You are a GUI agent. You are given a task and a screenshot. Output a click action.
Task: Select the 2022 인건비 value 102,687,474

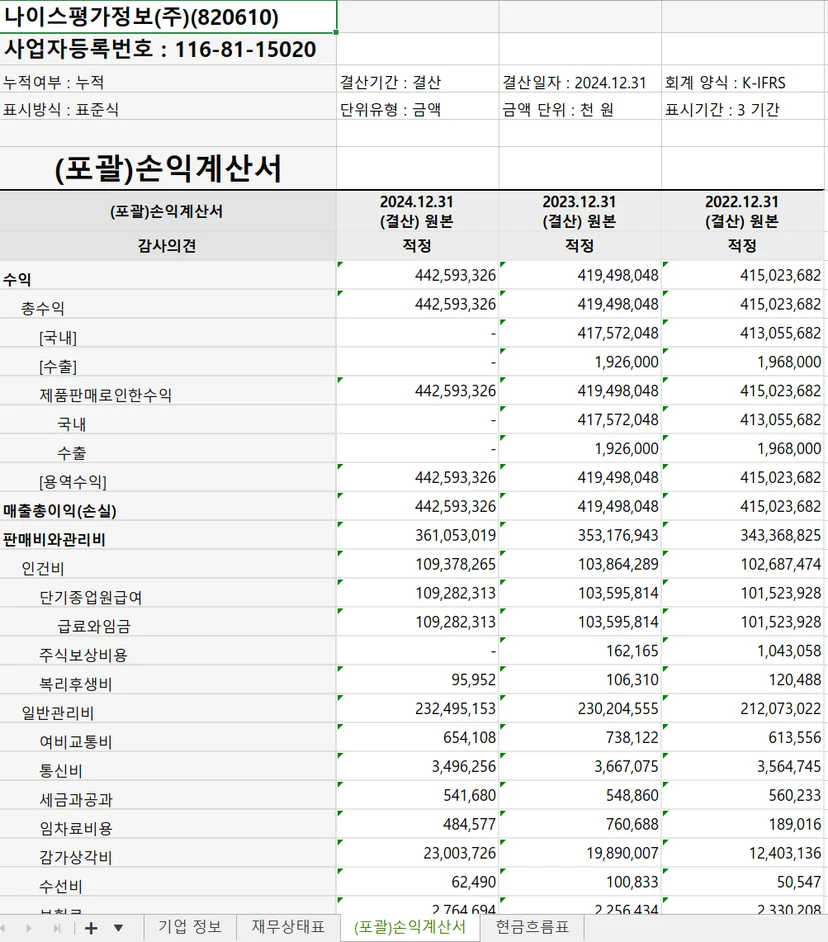coord(743,564)
